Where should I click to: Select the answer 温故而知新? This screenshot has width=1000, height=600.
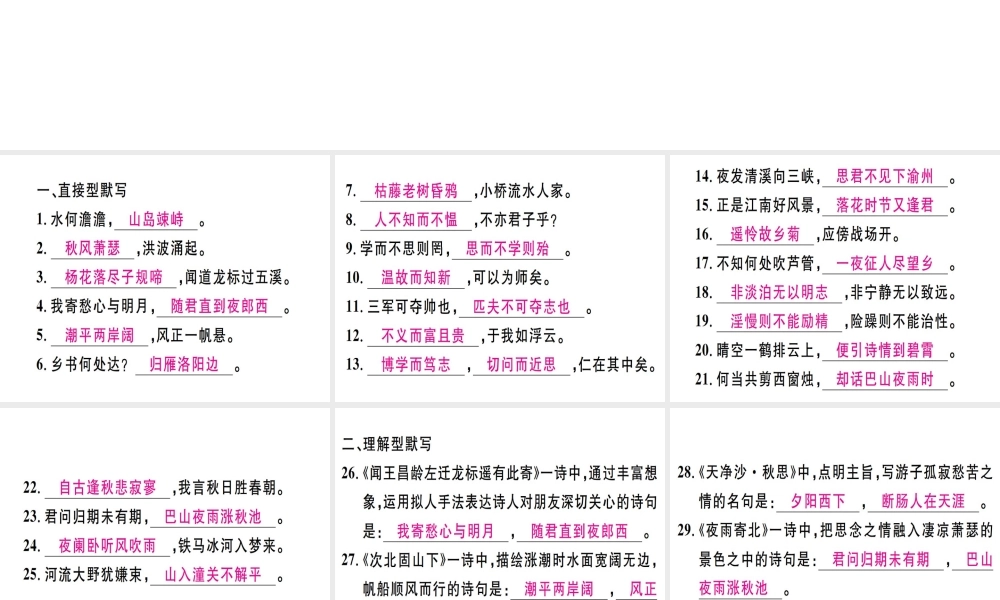pyautogui.click(x=416, y=277)
